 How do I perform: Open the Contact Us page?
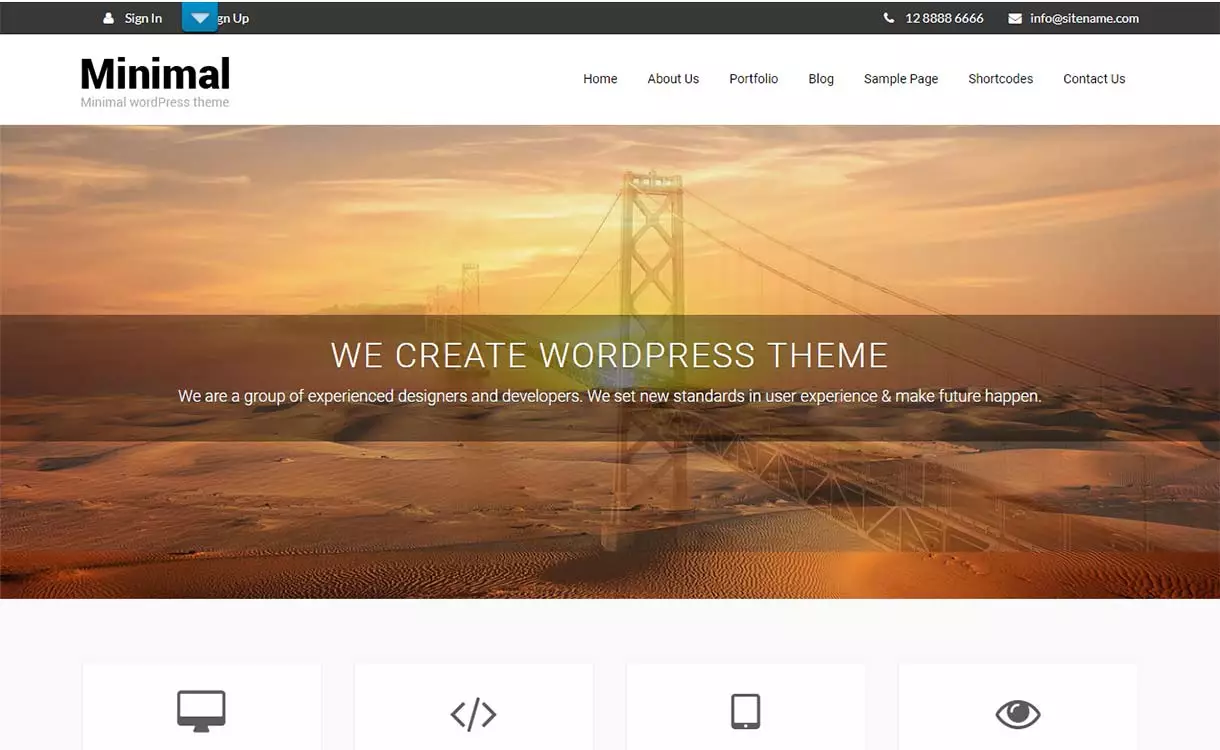click(x=1094, y=78)
